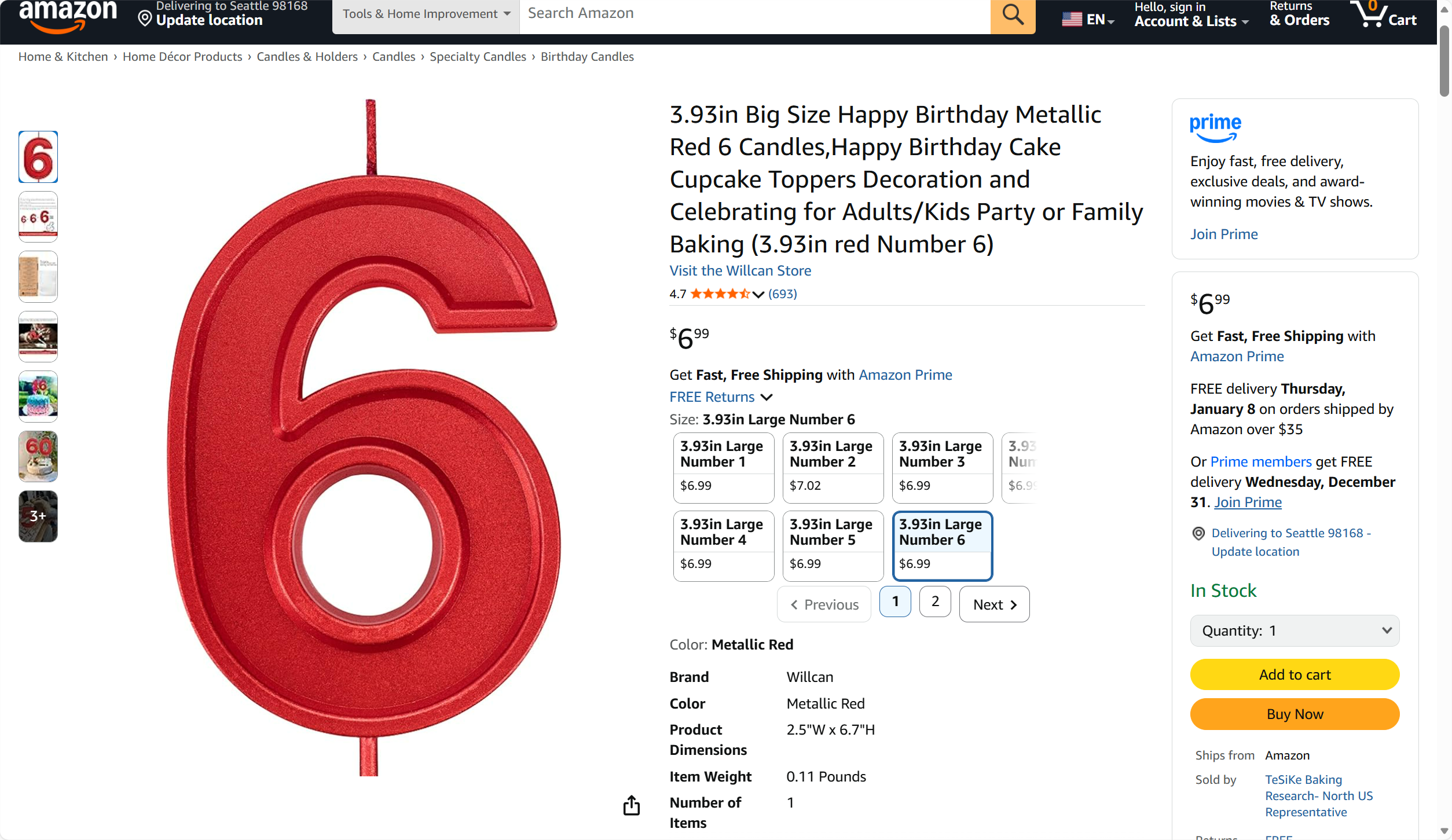Select the 3.93in Large Number 1 option
This screenshot has width=1452, height=840.
point(723,468)
